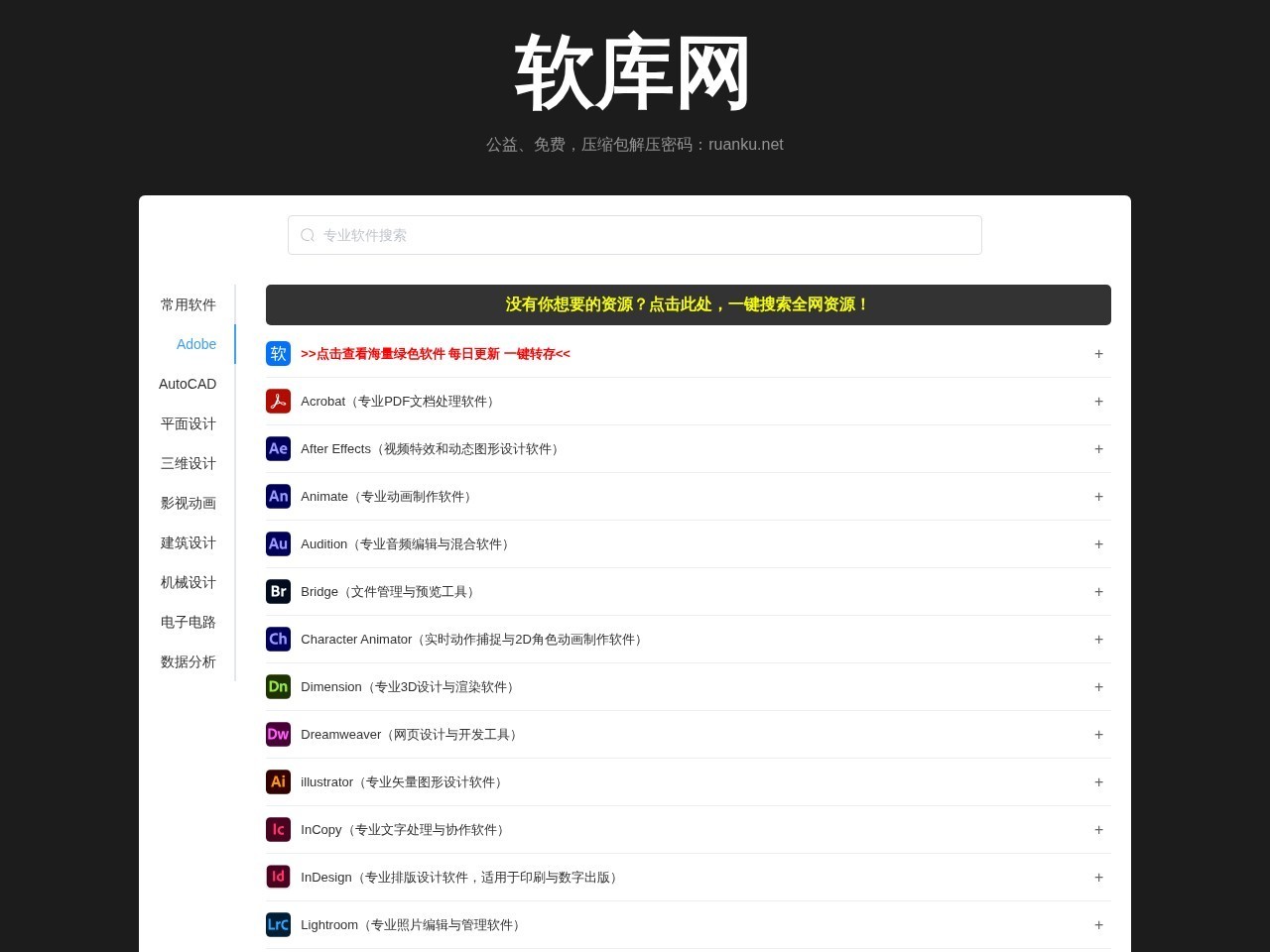Open the 电子电路 category

(x=189, y=622)
